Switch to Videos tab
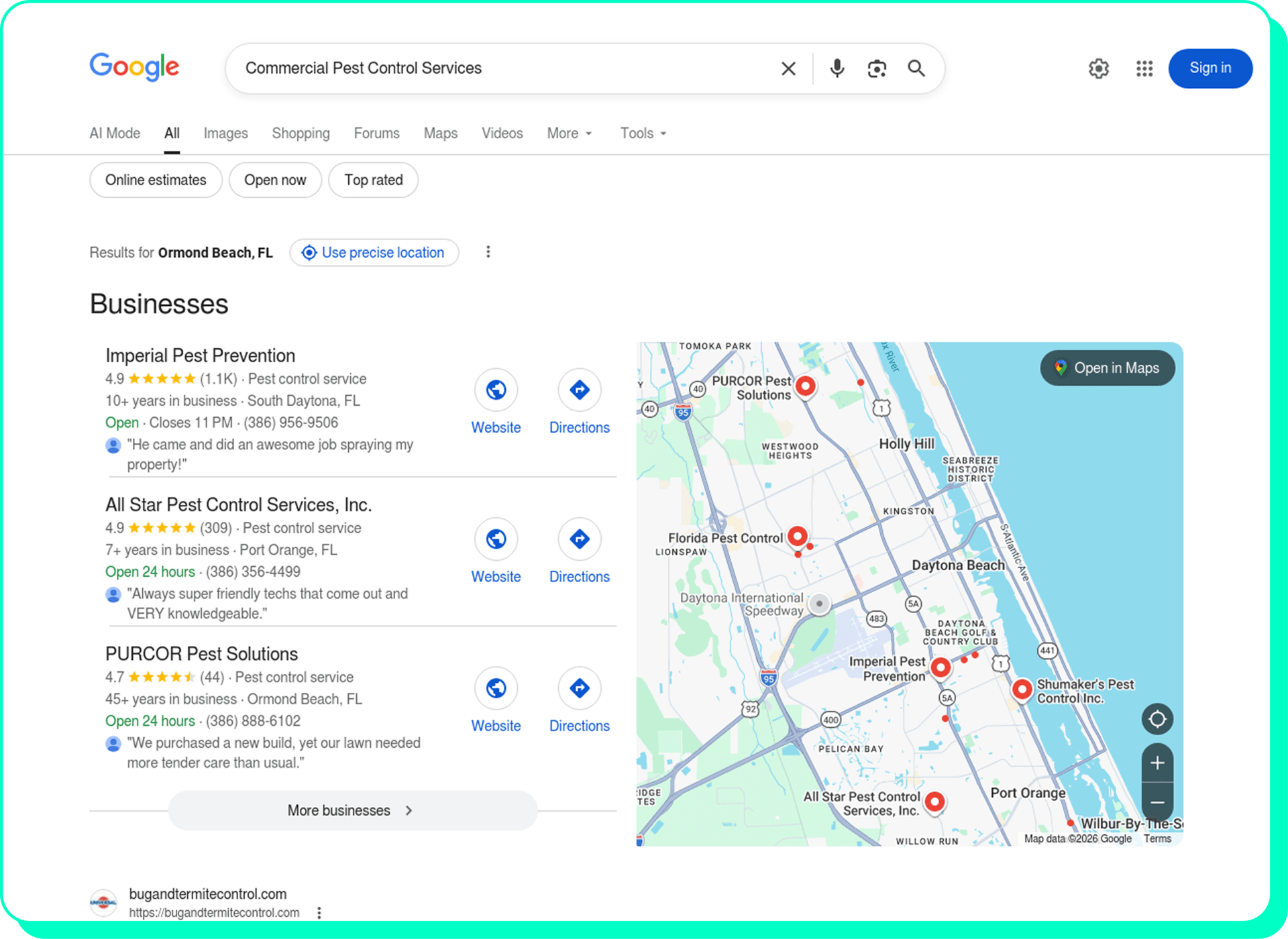The width and height of the screenshot is (1288, 939). [x=502, y=133]
